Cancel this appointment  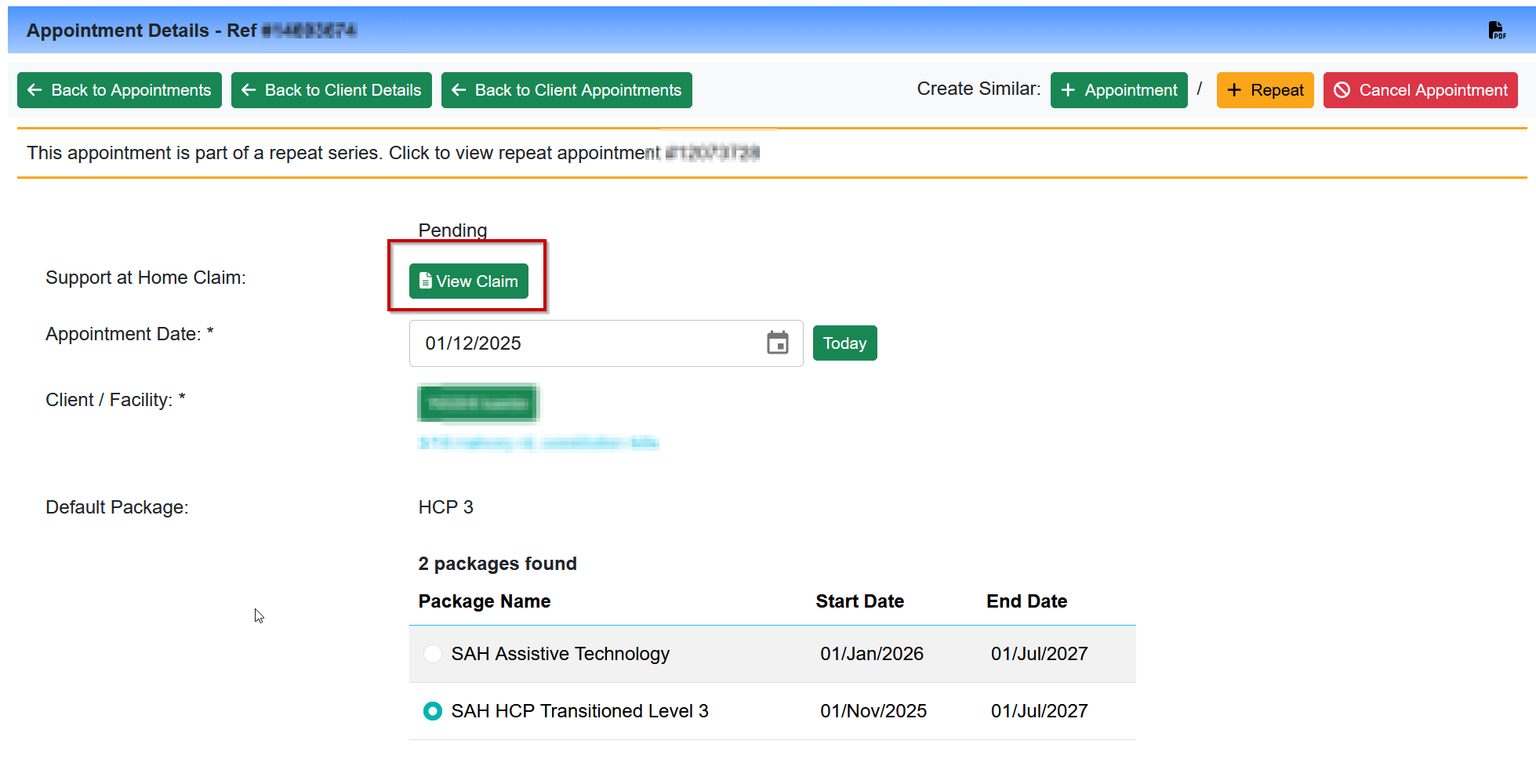point(1421,90)
